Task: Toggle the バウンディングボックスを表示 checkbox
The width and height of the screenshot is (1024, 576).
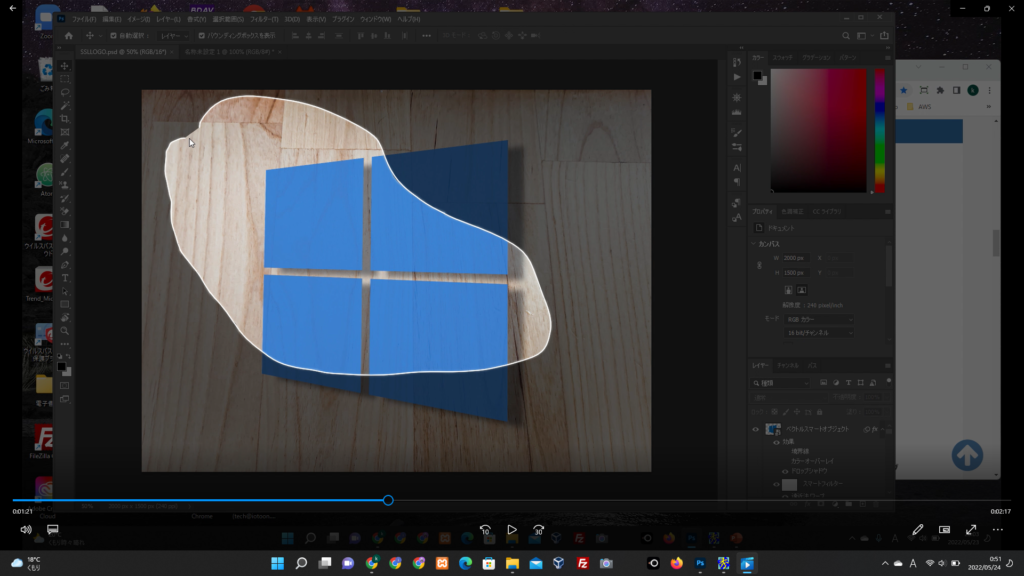Action: tap(201, 36)
